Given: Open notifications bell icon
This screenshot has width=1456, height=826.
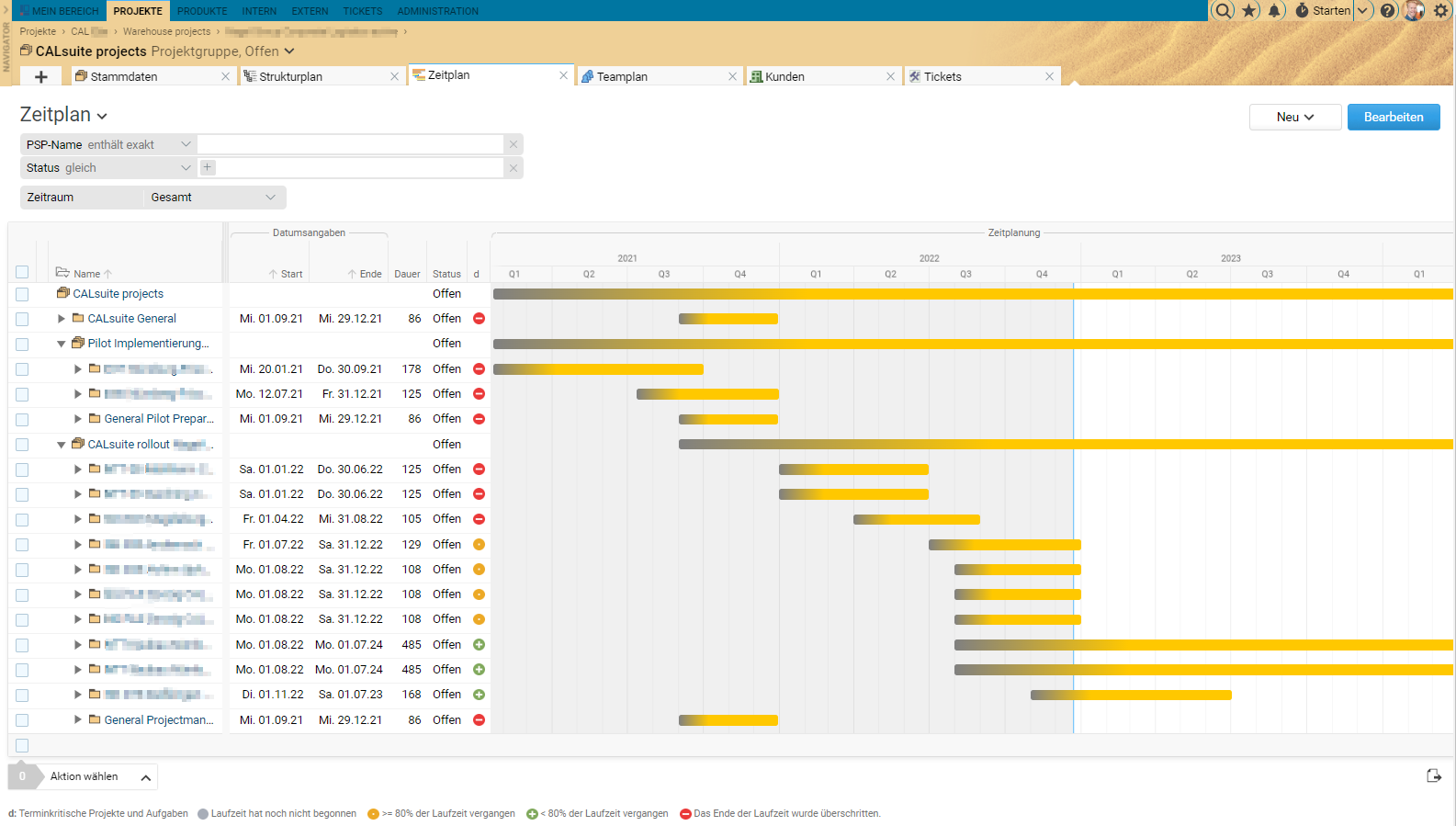Looking at the screenshot, I should tap(1275, 11).
